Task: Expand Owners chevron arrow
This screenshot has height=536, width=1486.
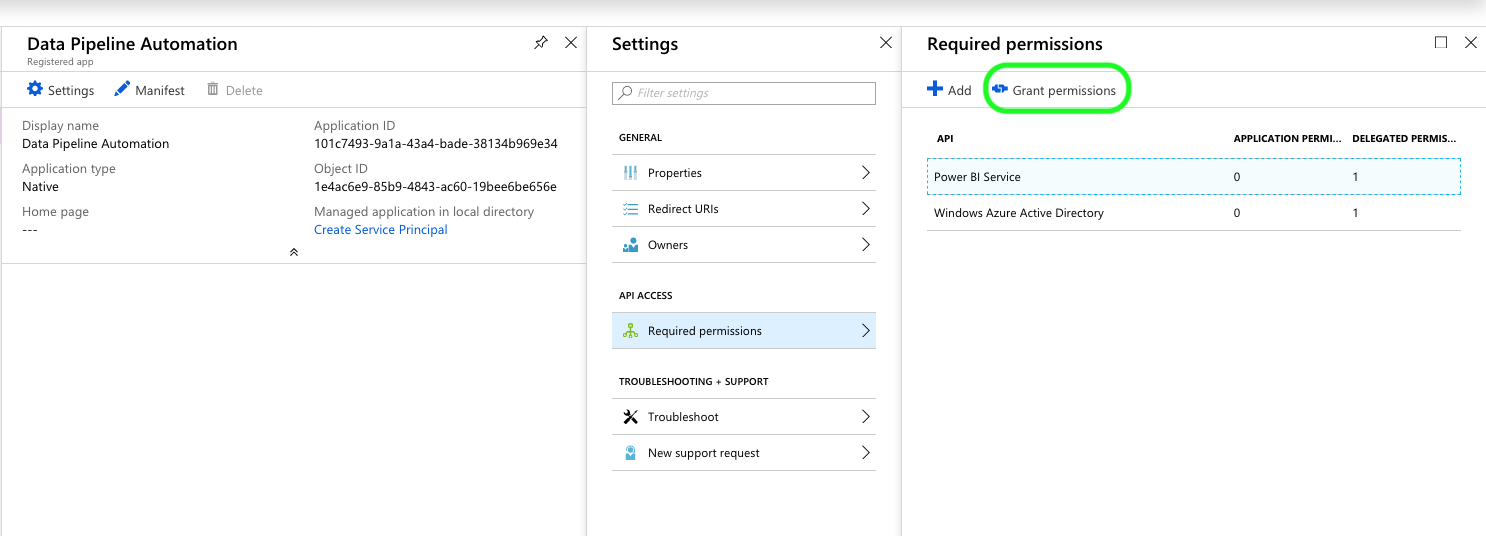Action: (x=866, y=245)
